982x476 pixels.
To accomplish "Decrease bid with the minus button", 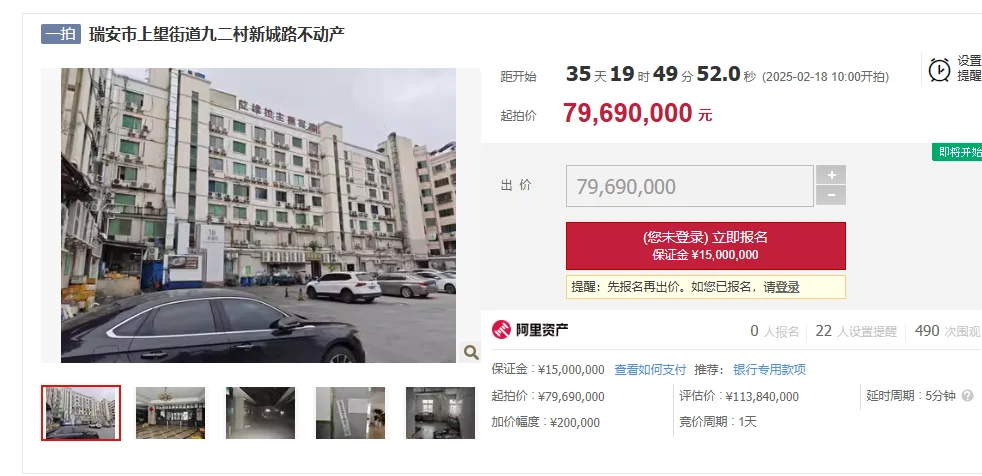I will (831, 195).
